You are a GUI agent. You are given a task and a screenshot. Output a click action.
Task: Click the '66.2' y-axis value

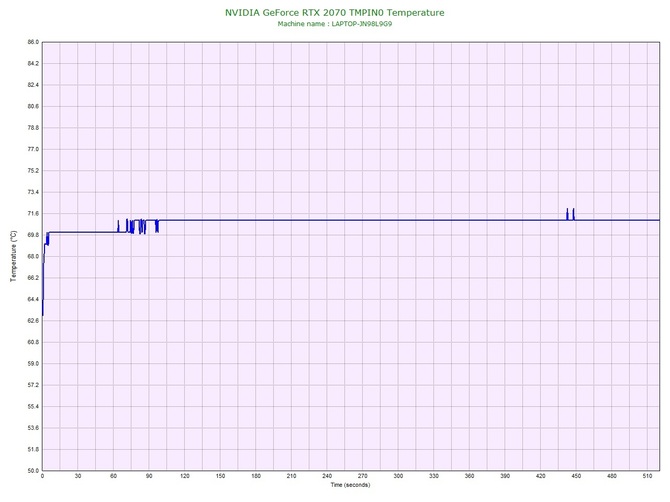click(33, 278)
